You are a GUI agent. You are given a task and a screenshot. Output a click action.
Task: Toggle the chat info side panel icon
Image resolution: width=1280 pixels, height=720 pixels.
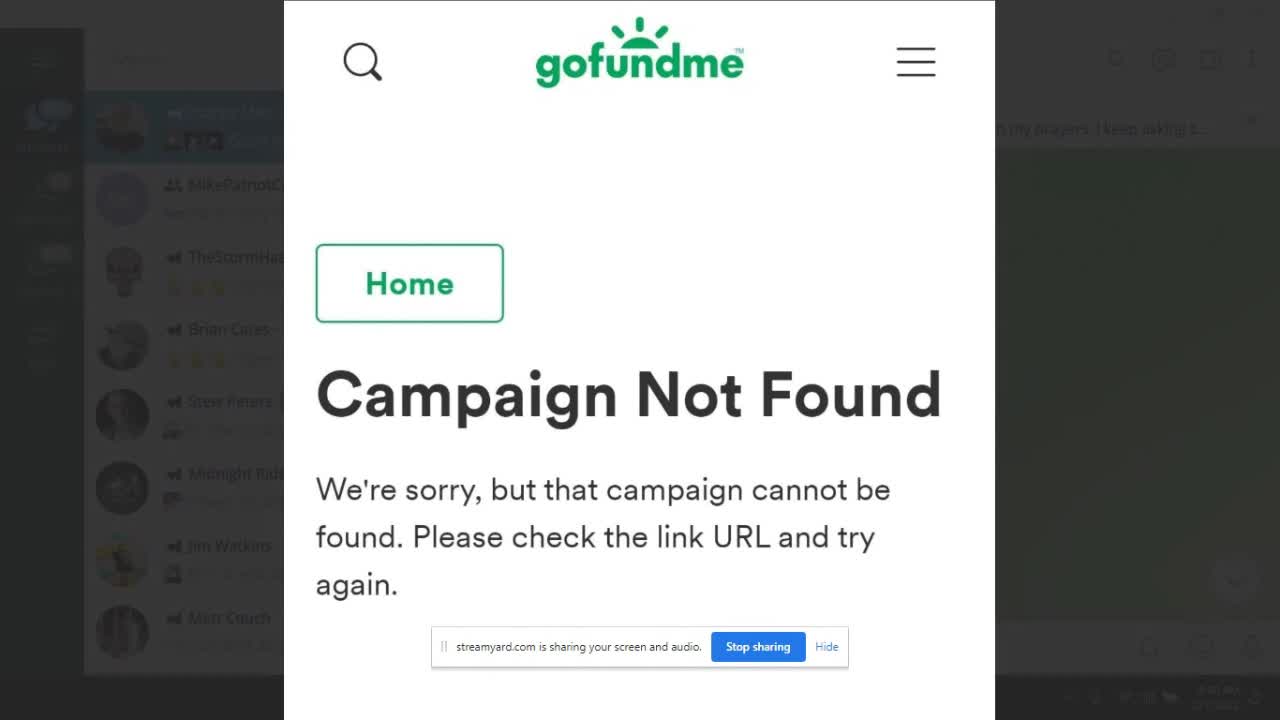(1209, 60)
